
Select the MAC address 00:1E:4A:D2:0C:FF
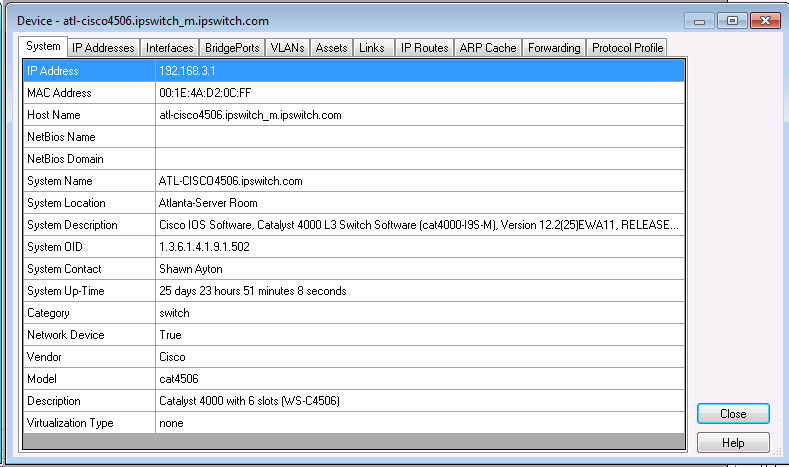click(420, 93)
